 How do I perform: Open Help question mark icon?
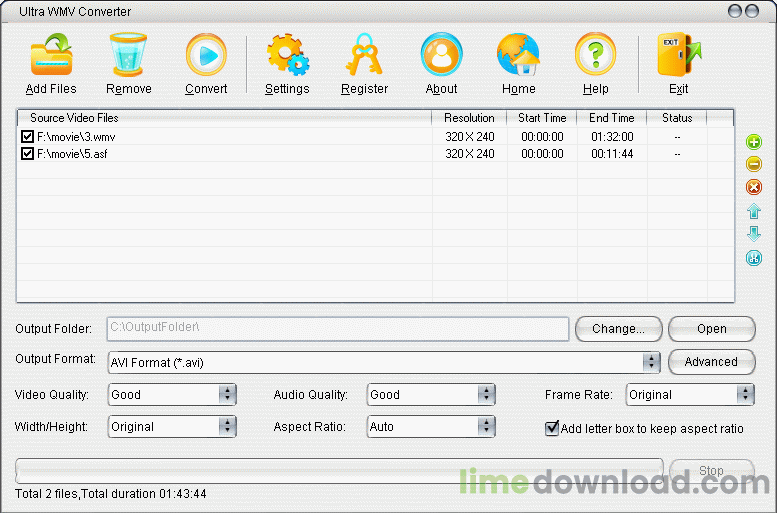pyautogui.click(x=595, y=56)
